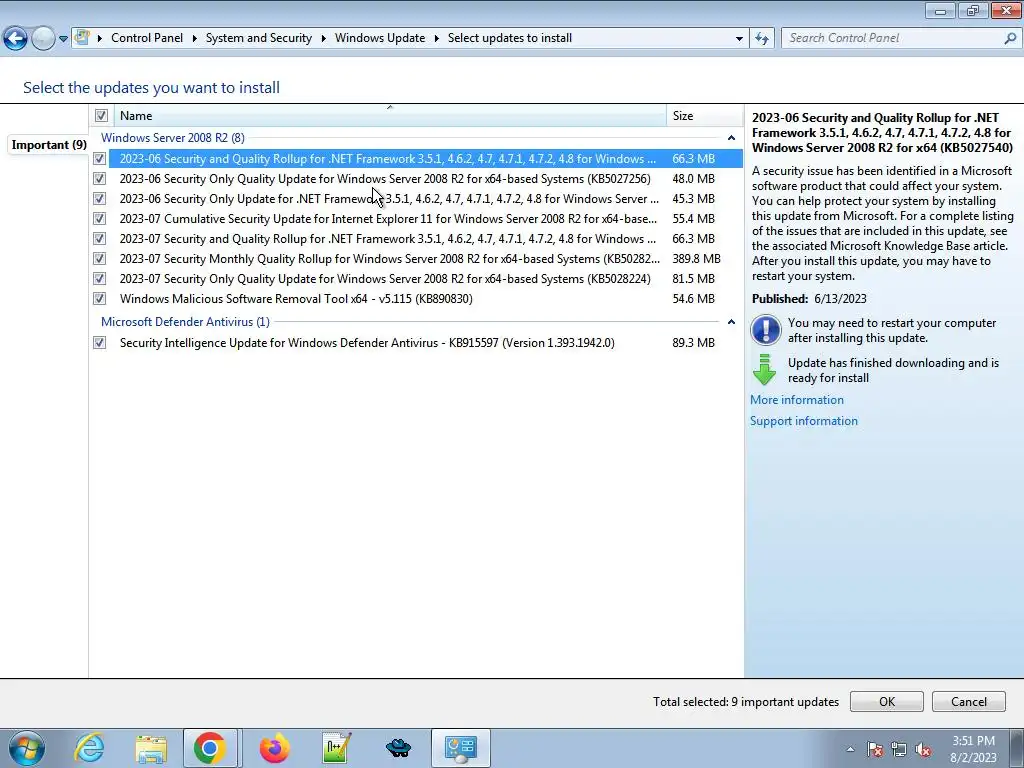Uncheck 2023-06 Security Only Update for .NET

tap(99, 199)
